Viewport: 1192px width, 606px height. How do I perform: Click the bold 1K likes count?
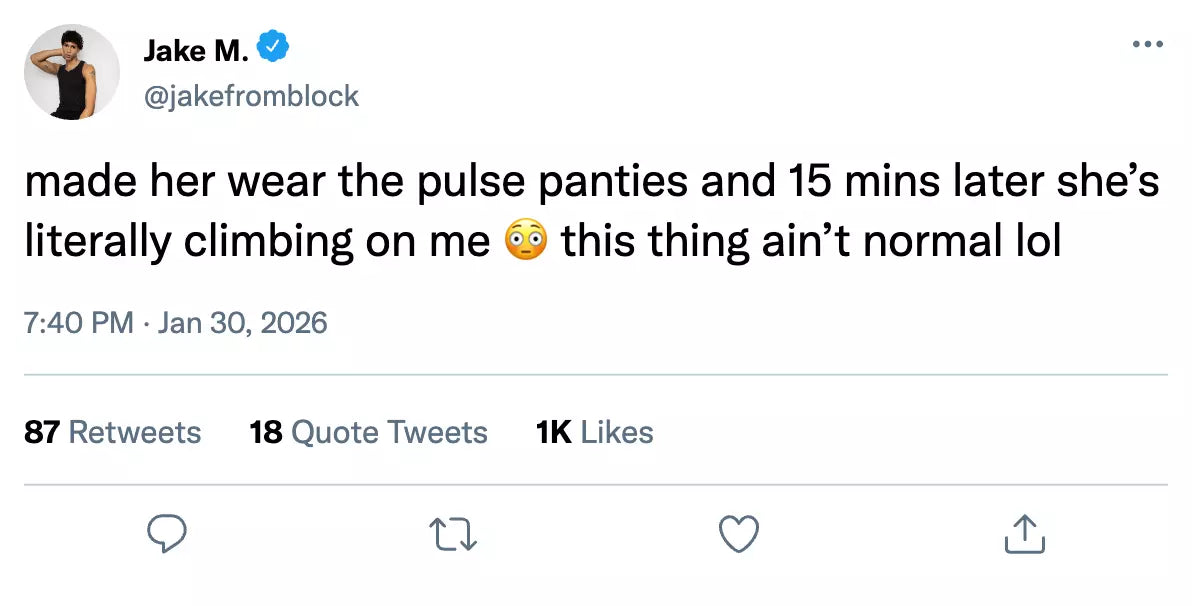coord(553,432)
